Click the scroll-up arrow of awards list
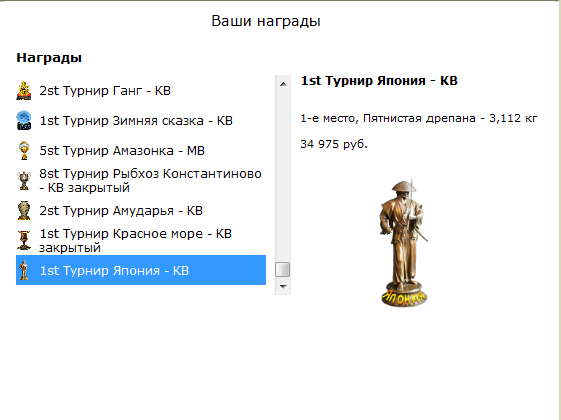The height and width of the screenshot is (420, 561). pyautogui.click(x=283, y=84)
